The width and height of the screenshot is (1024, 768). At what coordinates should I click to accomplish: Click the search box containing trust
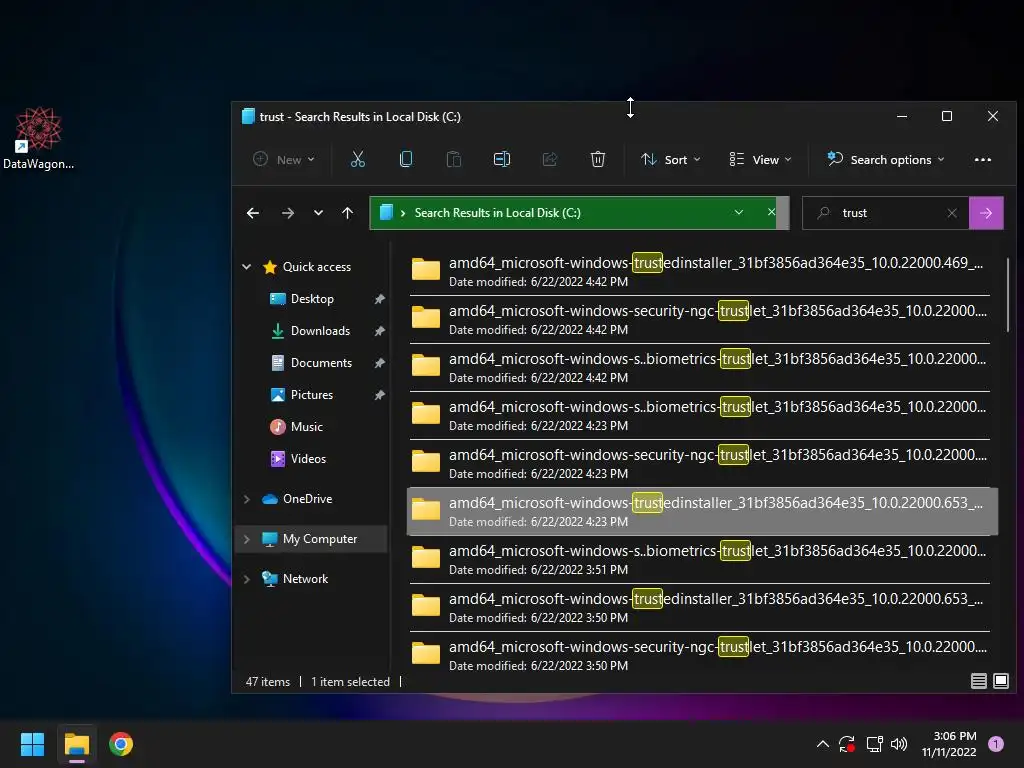(x=885, y=213)
